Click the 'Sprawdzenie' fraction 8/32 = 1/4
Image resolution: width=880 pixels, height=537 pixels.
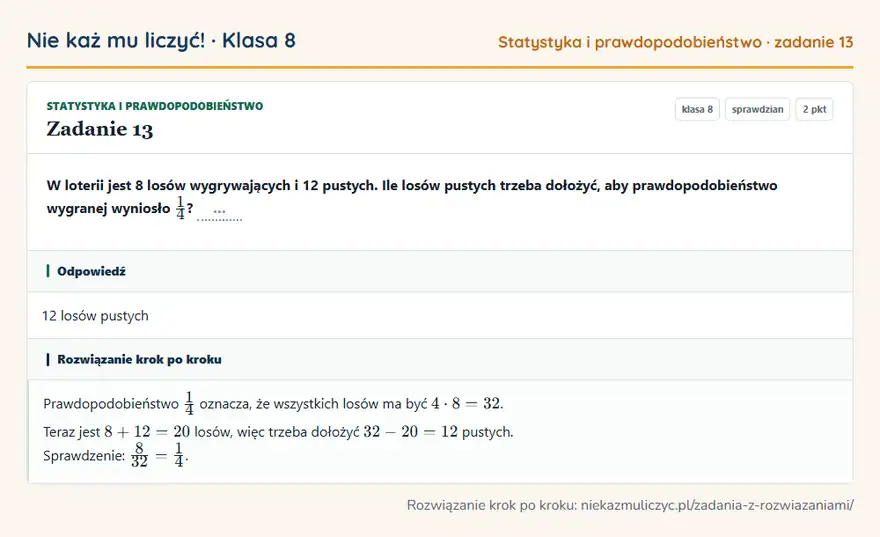pos(158,455)
